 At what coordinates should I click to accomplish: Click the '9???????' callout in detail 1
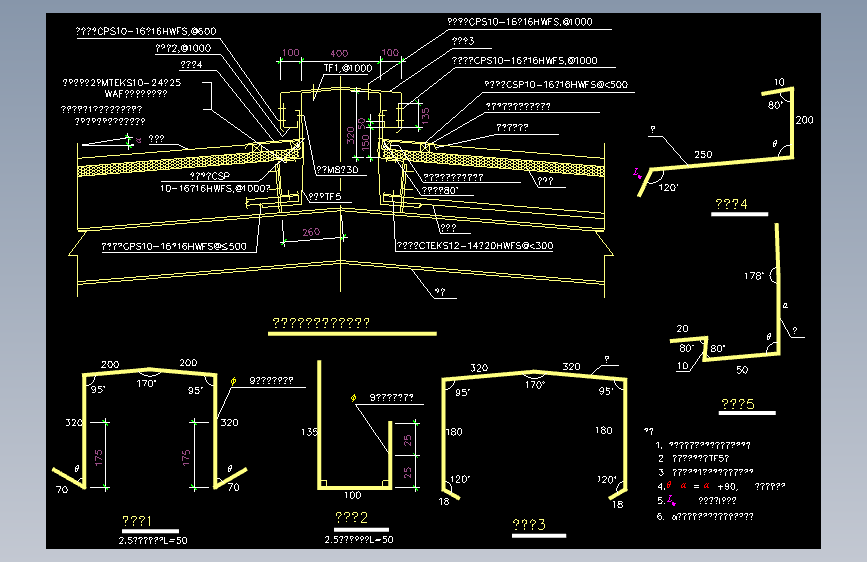point(271,381)
